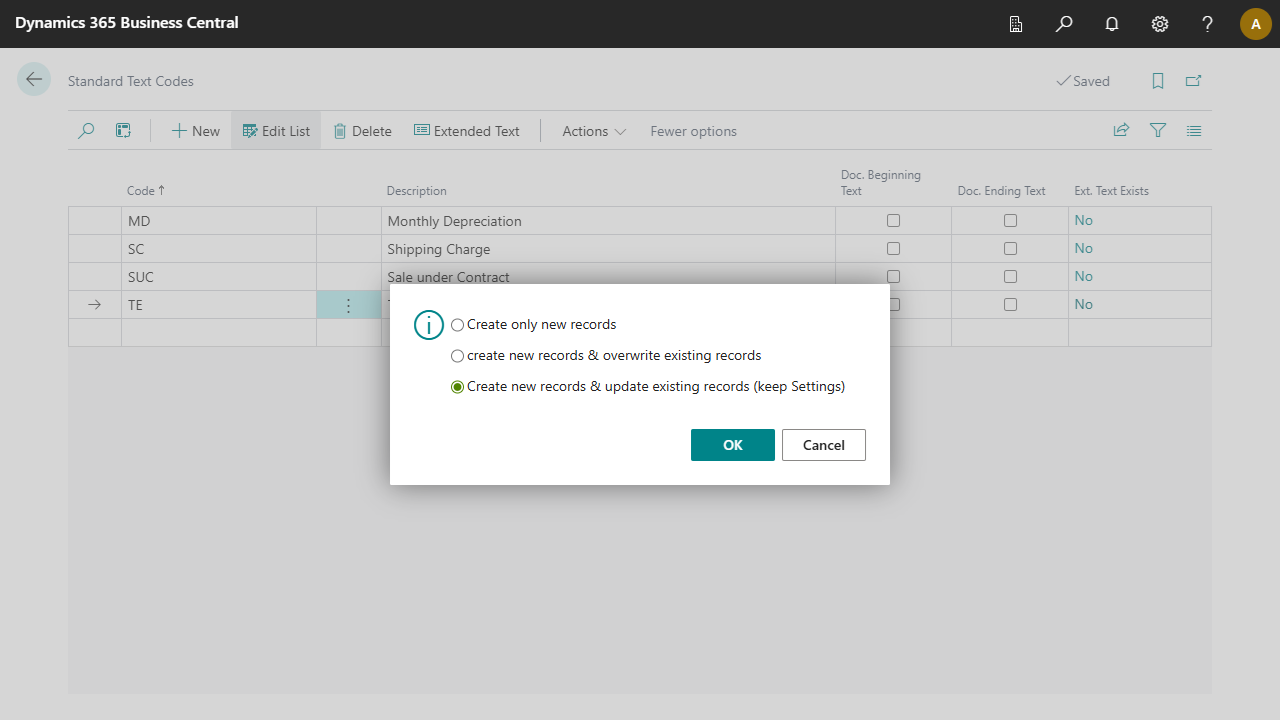Open the help question mark
Viewport: 1280px width, 720px height.
[x=1208, y=24]
